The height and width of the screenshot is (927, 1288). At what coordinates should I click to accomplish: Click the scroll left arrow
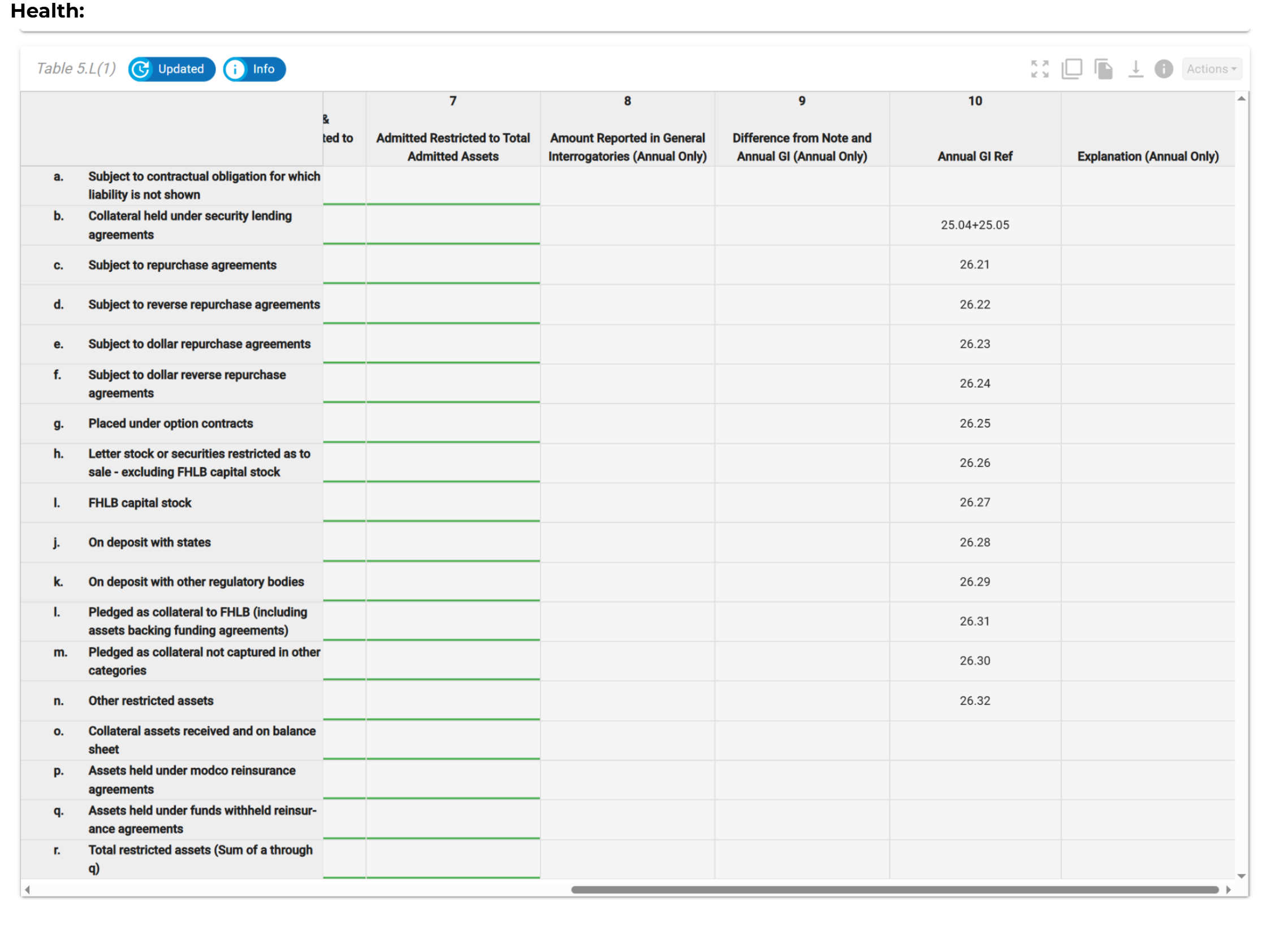[27, 890]
